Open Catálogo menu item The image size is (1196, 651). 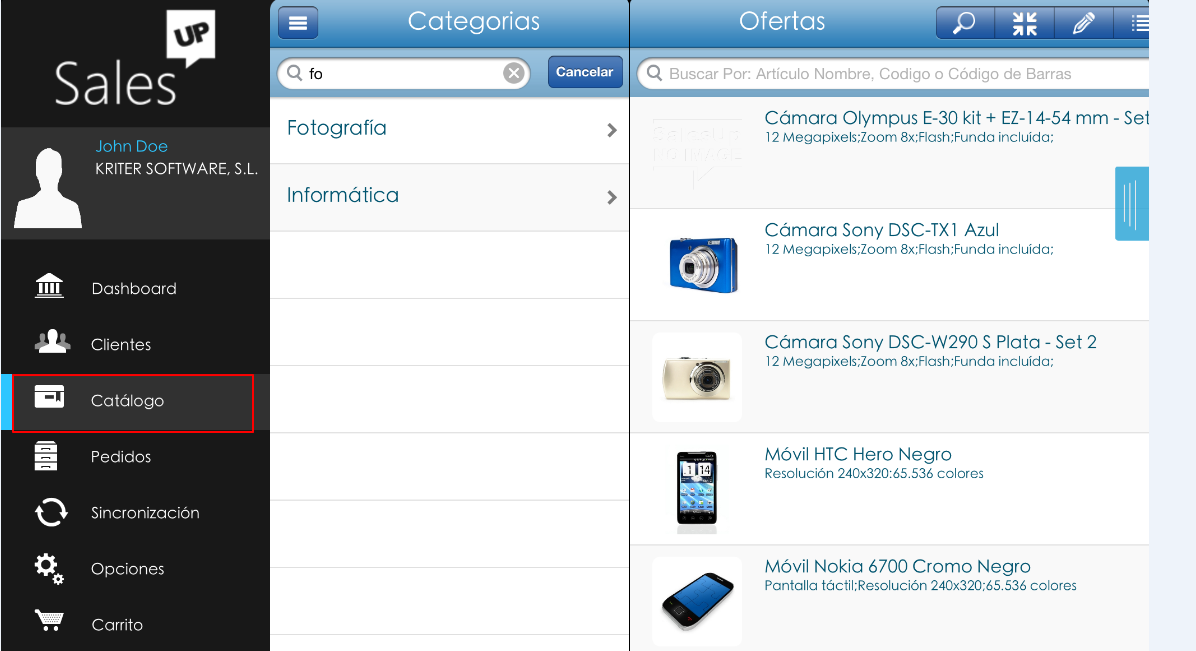(x=133, y=403)
